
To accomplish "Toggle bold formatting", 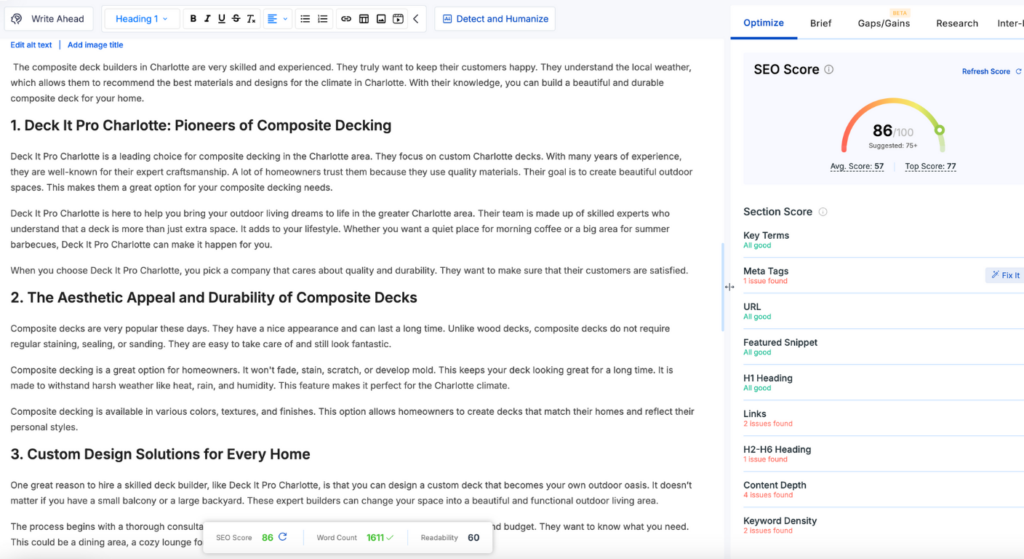I will click(x=193, y=19).
